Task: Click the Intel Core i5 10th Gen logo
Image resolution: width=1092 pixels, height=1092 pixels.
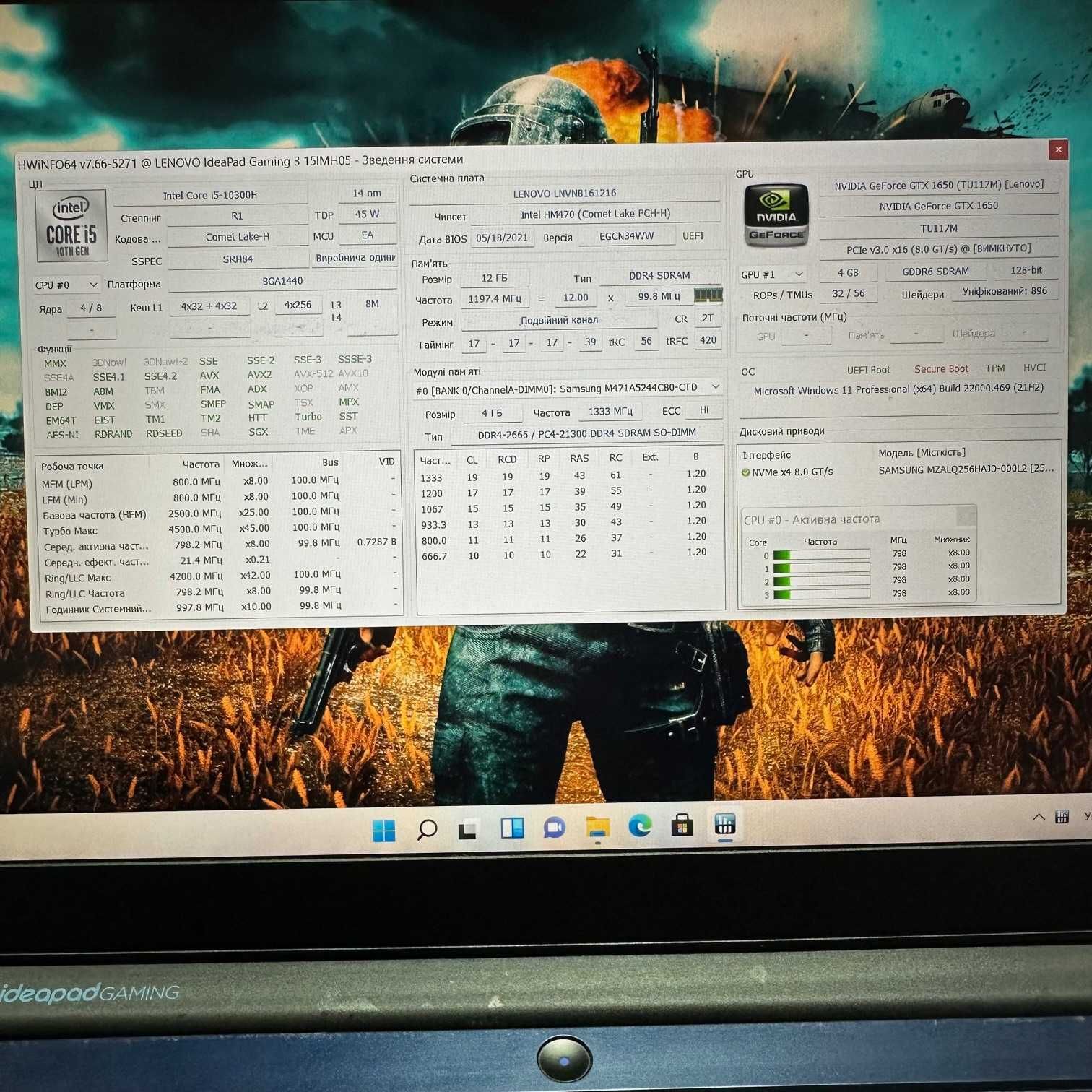Action: click(71, 225)
